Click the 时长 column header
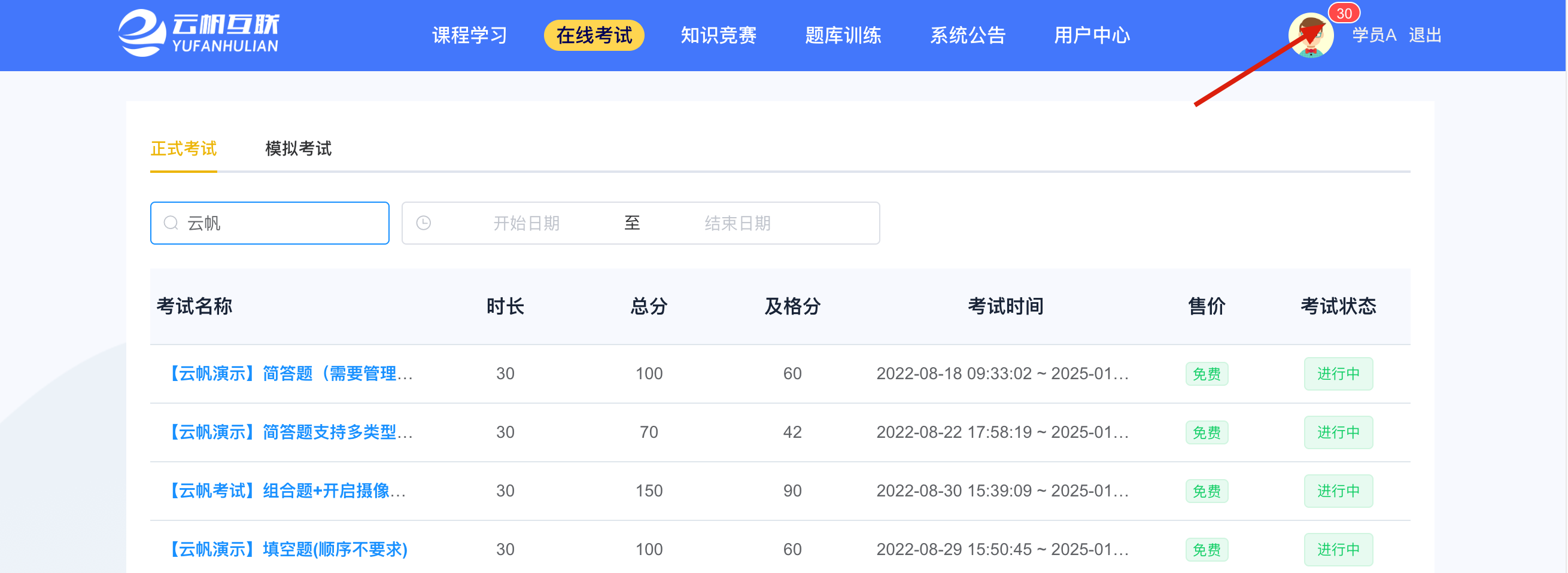1568x573 pixels. (x=505, y=306)
